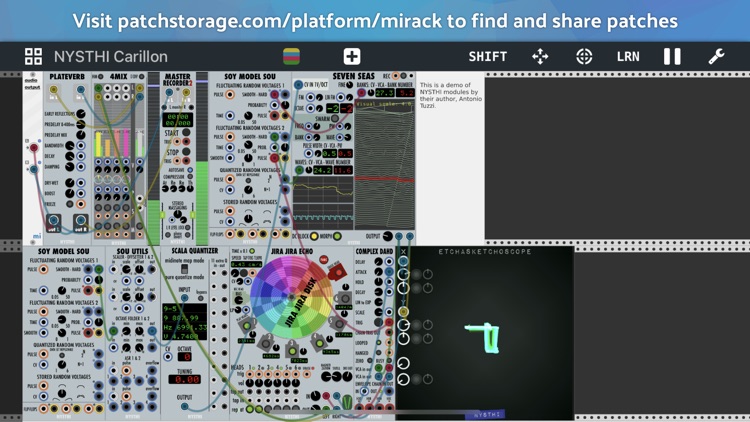
Task: Toggle the 4MIX HM switch
Action: point(100,77)
